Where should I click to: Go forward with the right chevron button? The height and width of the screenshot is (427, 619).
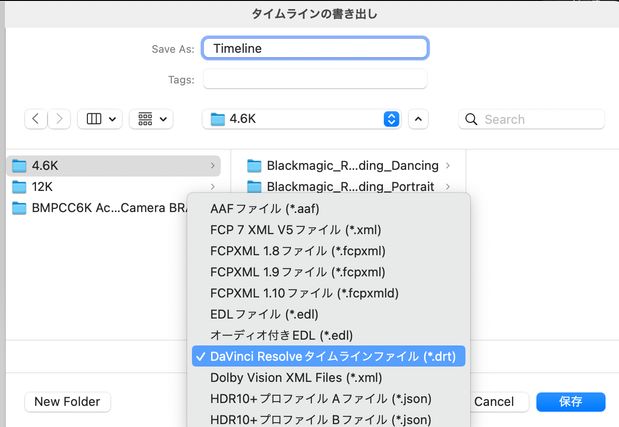point(59,119)
